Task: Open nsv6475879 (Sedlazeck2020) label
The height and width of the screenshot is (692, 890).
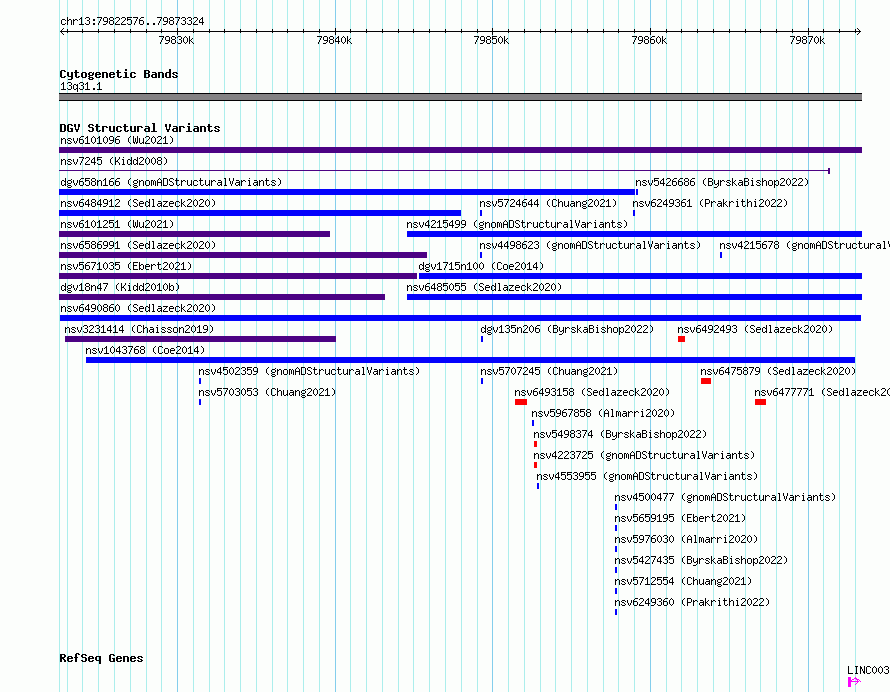Action: tap(778, 371)
